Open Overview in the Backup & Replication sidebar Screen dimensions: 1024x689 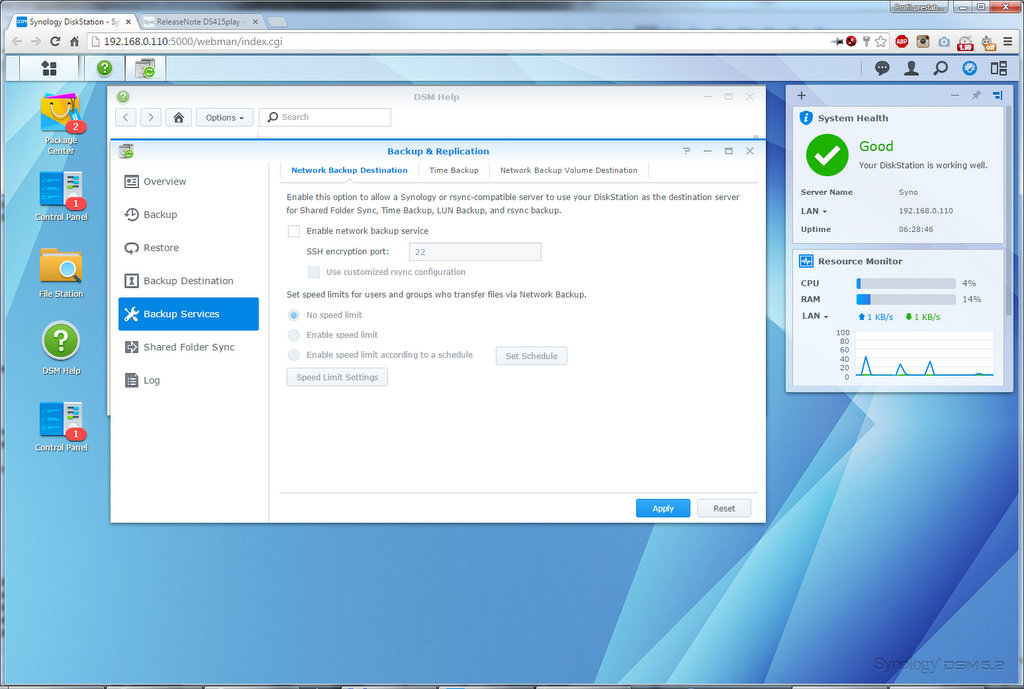click(188, 182)
